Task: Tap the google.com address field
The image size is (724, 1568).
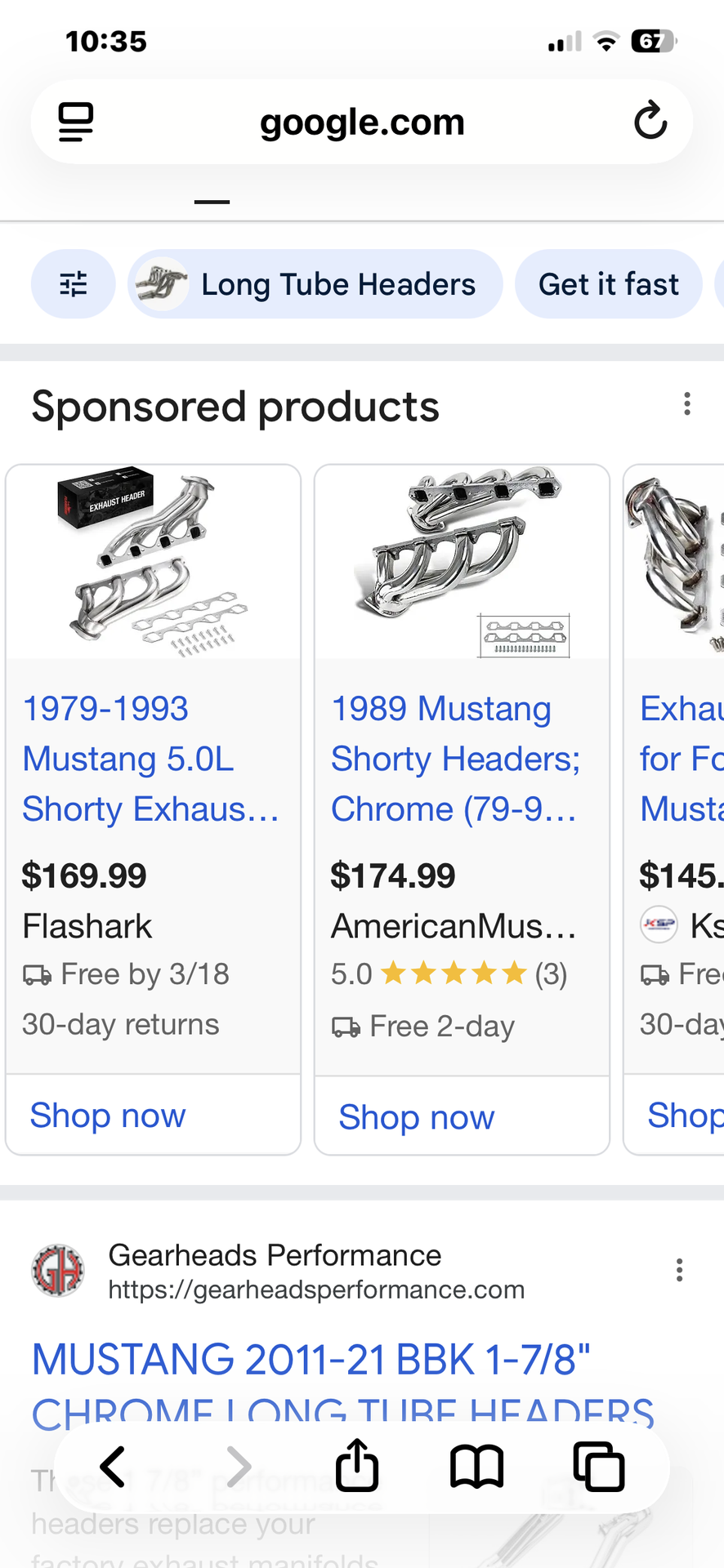Action: click(362, 122)
